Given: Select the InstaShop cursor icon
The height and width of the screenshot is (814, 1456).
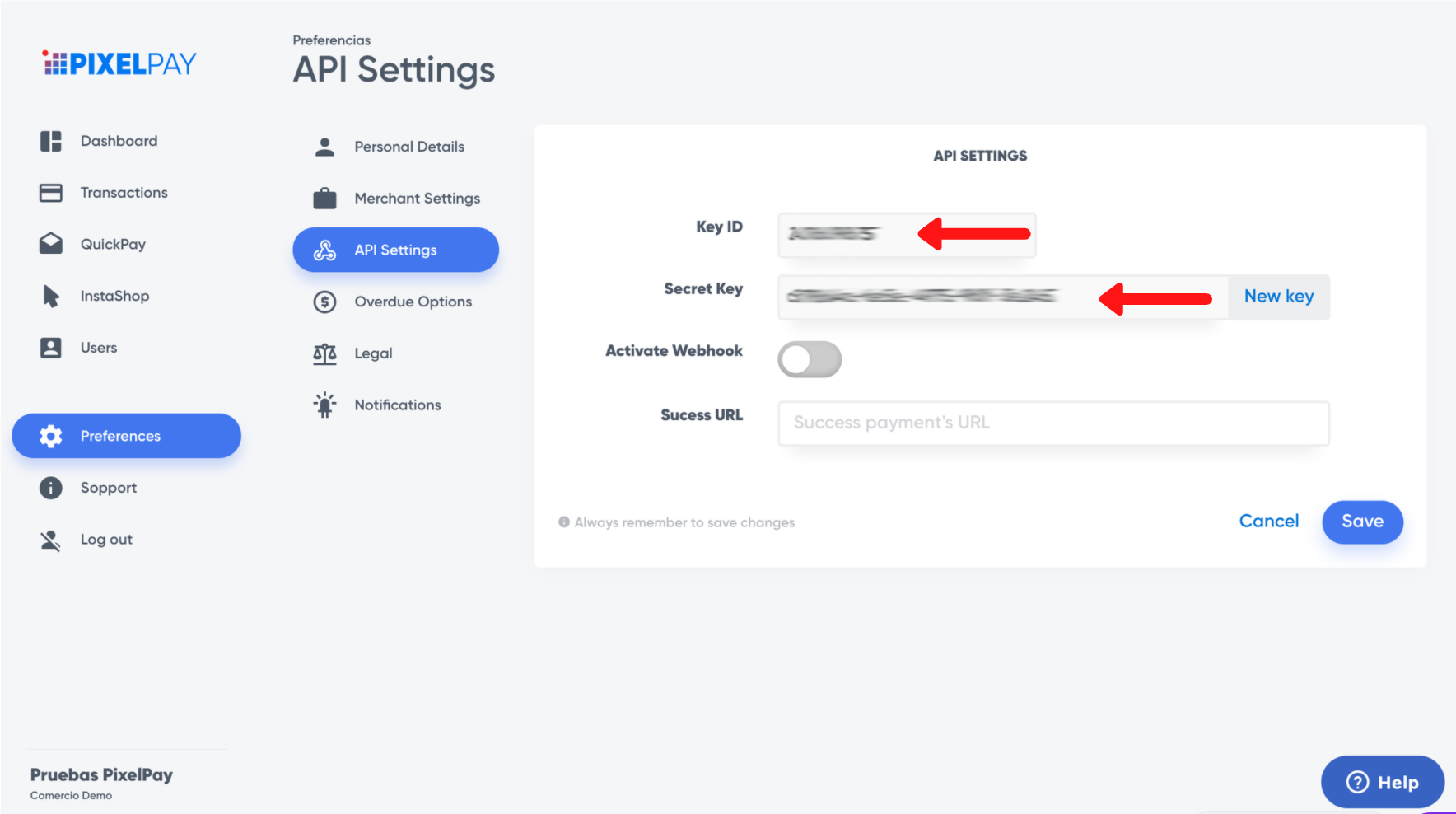Looking at the screenshot, I should pos(50,296).
